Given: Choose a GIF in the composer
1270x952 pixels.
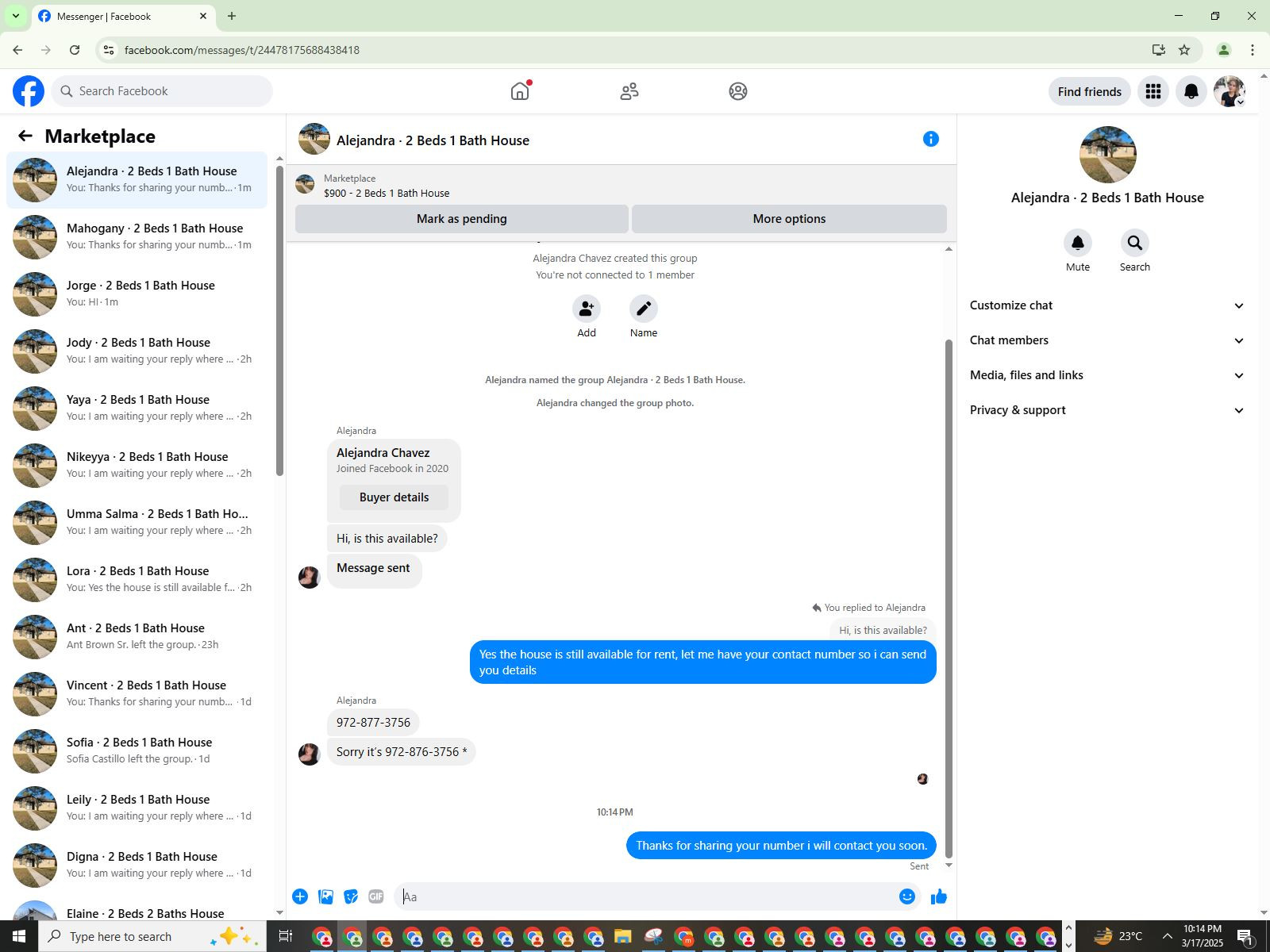Looking at the screenshot, I should [376, 896].
